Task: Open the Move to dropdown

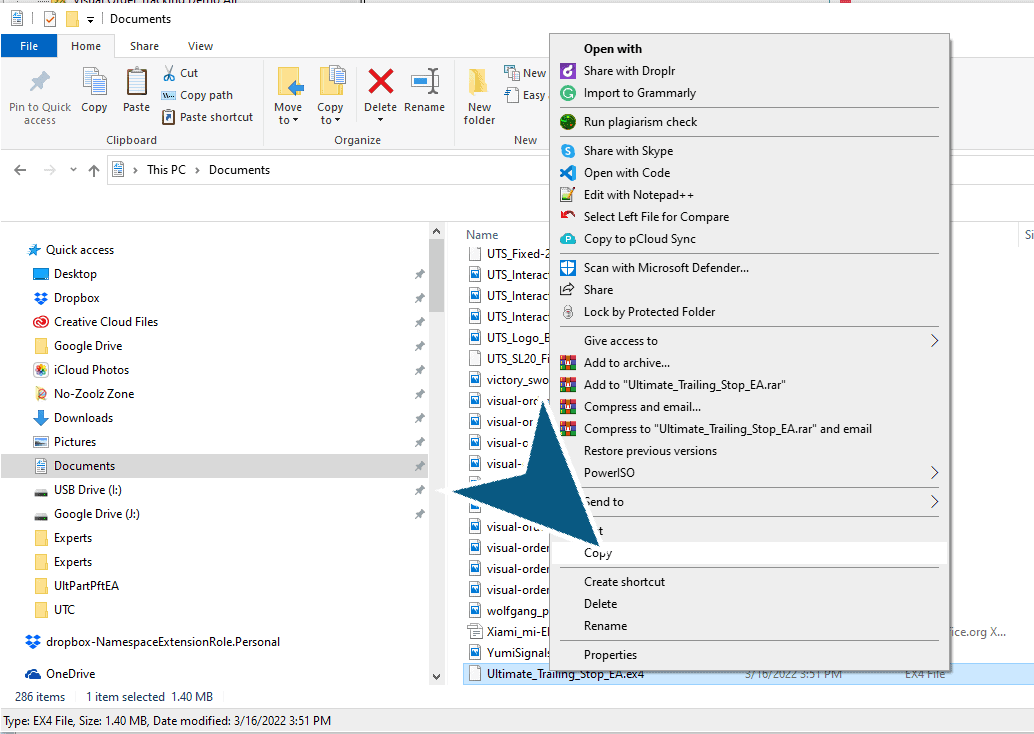Action: pyautogui.click(x=288, y=113)
